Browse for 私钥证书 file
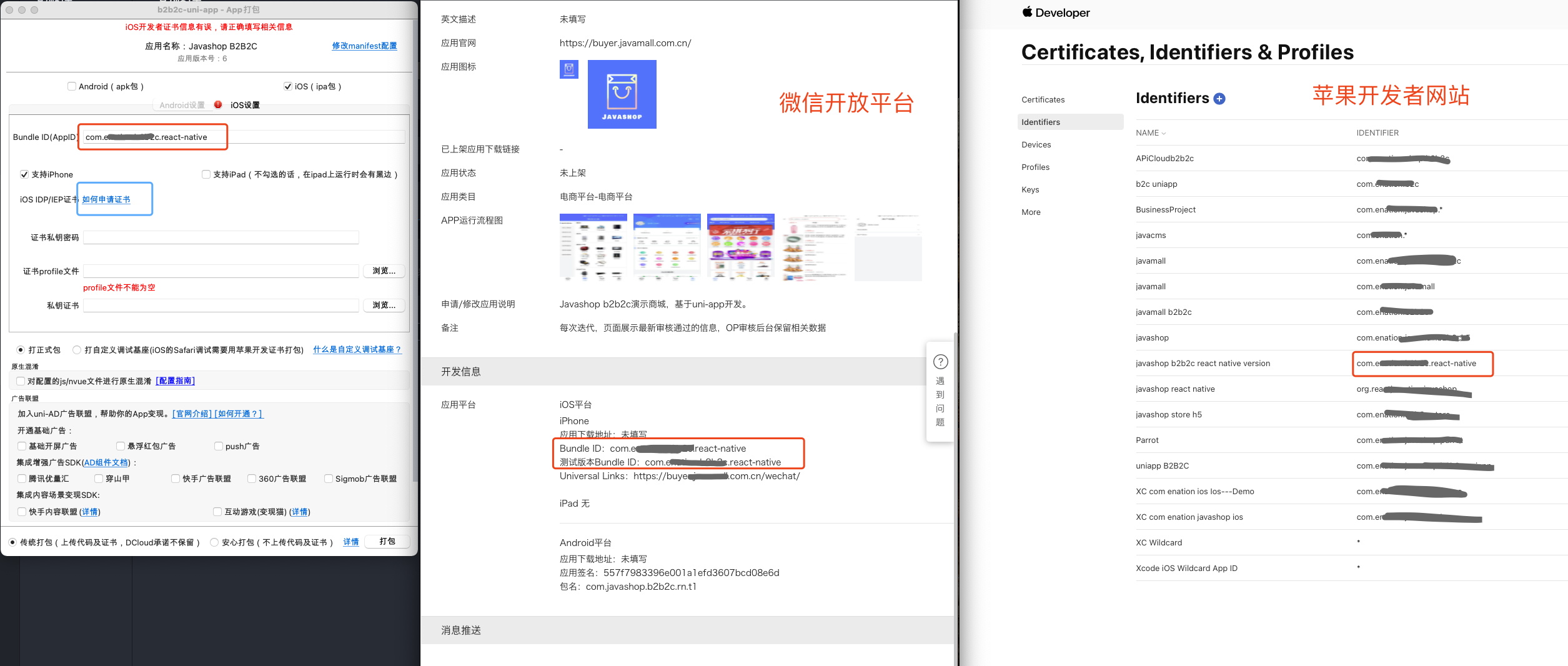 (x=384, y=305)
